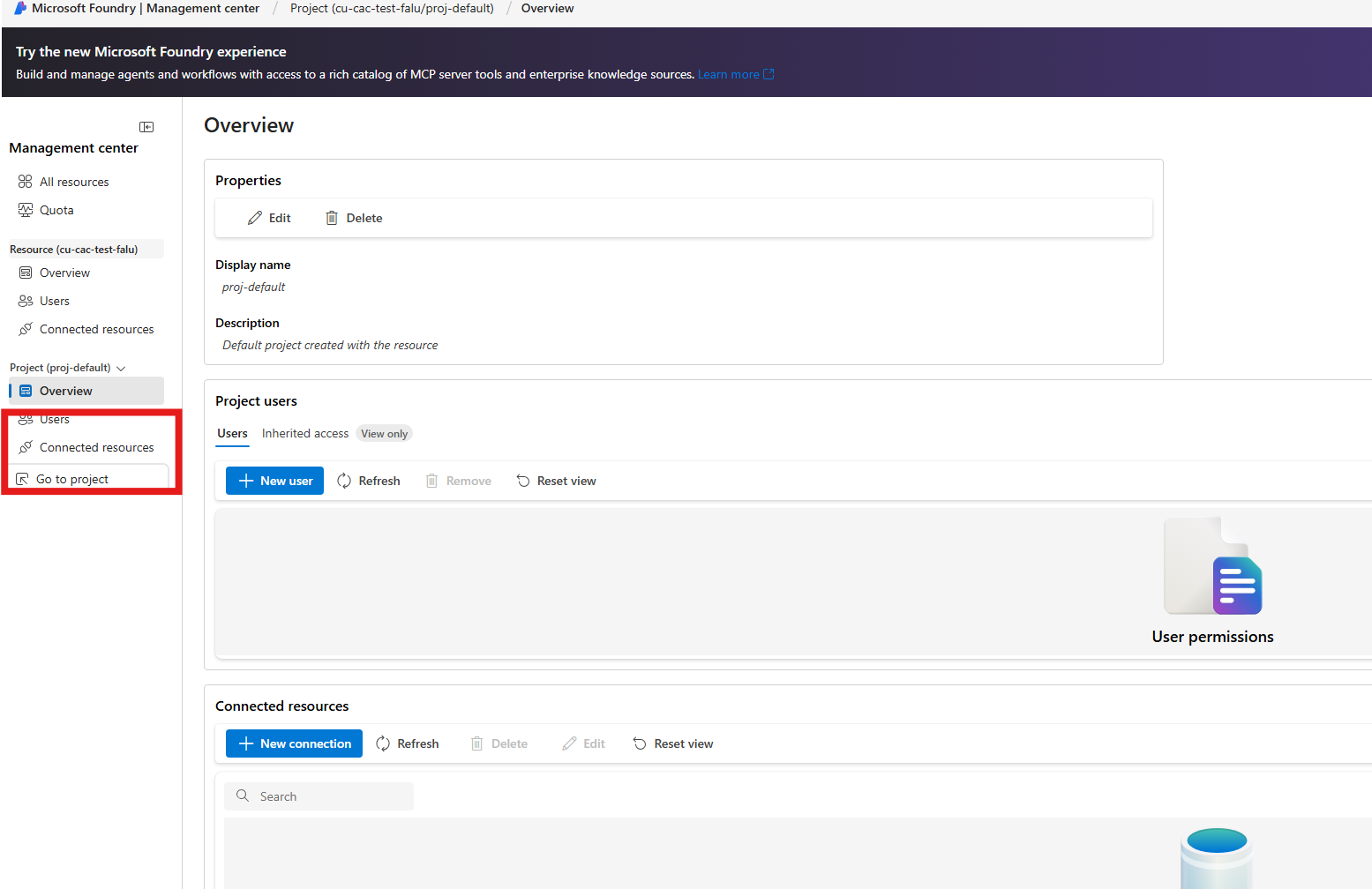1372x889 pixels.
Task: Select Overview under Project (proj-default)
Action: [86, 391]
